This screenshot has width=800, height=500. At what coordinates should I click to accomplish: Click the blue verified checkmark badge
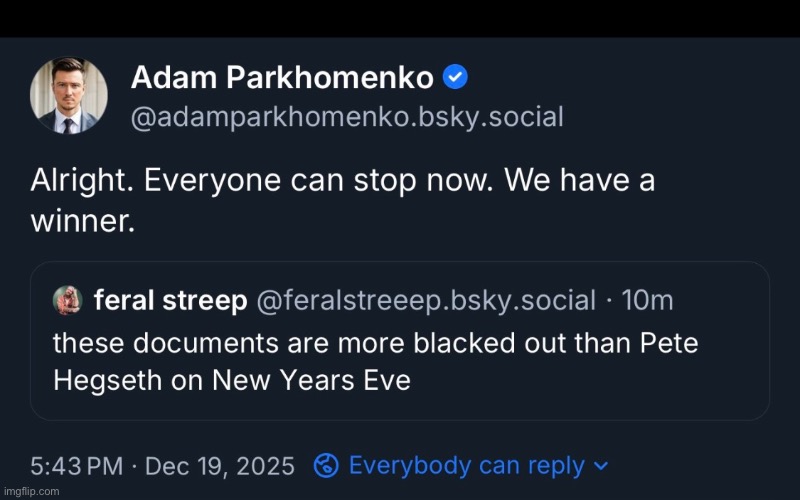click(x=455, y=76)
